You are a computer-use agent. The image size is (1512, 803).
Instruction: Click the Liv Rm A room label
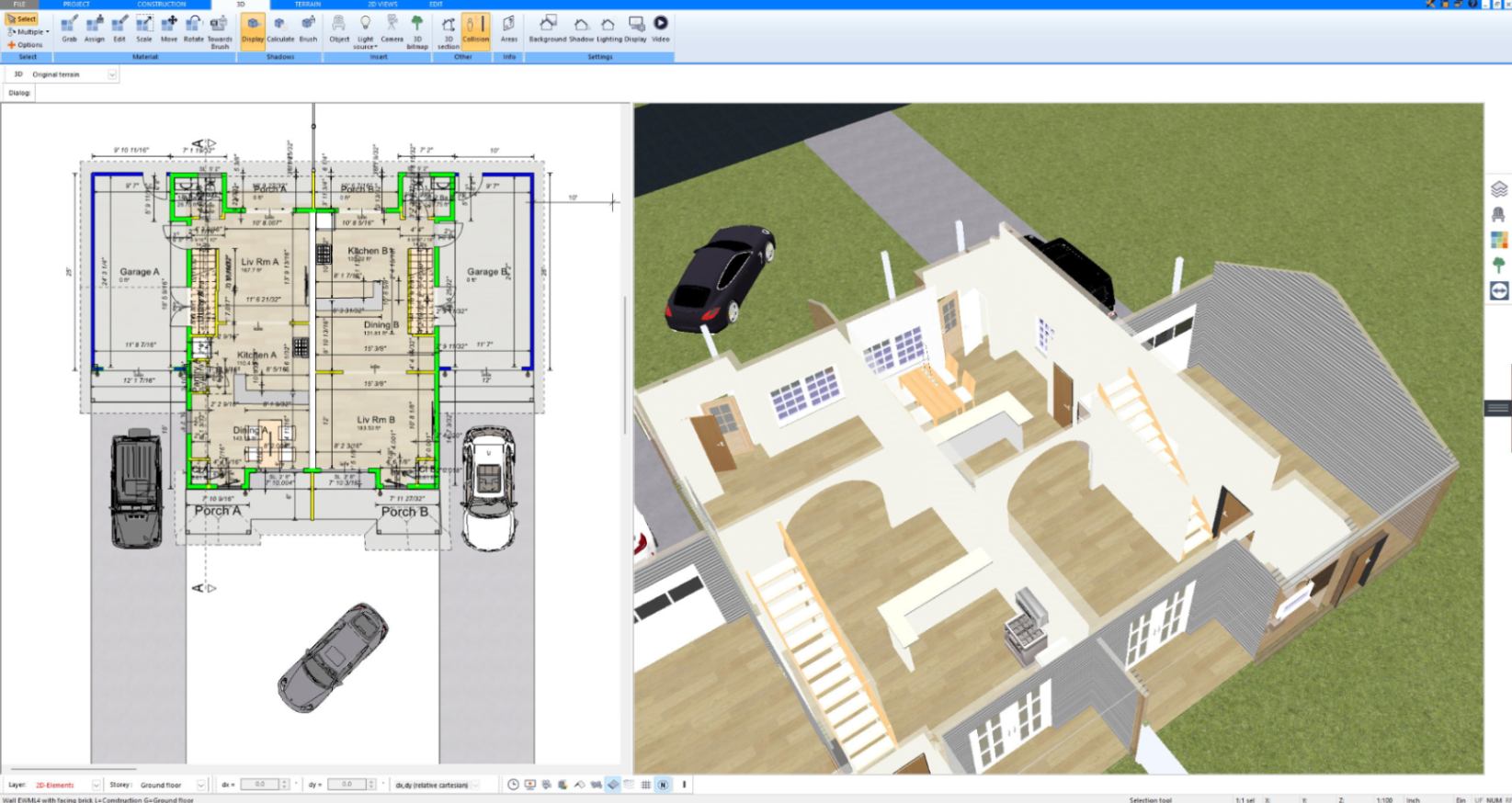259,262
